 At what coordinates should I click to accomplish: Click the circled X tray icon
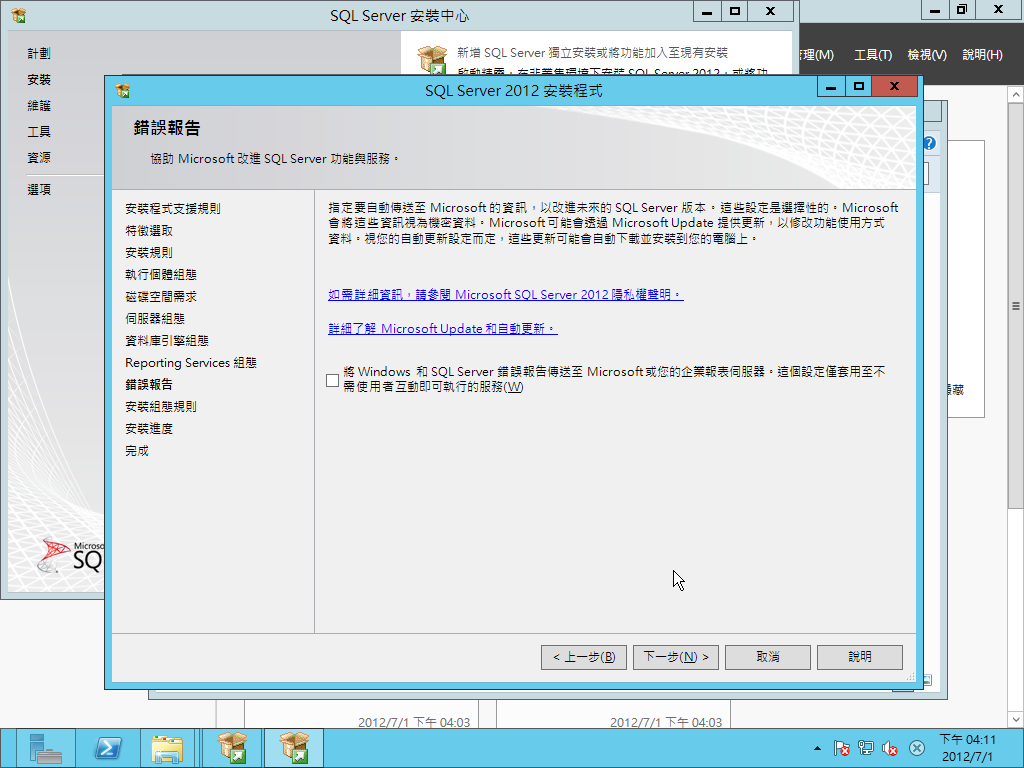click(917, 748)
